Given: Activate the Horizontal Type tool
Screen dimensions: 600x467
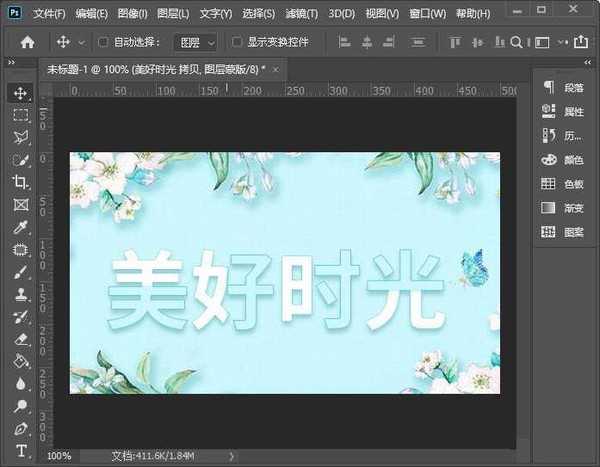Looking at the screenshot, I should pos(20,452).
